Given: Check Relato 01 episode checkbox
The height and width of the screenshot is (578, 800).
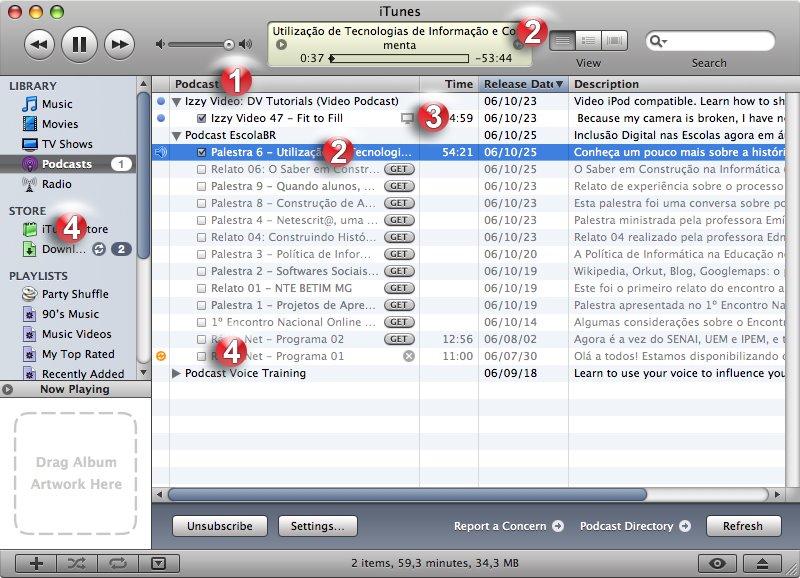Looking at the screenshot, I should [202, 288].
